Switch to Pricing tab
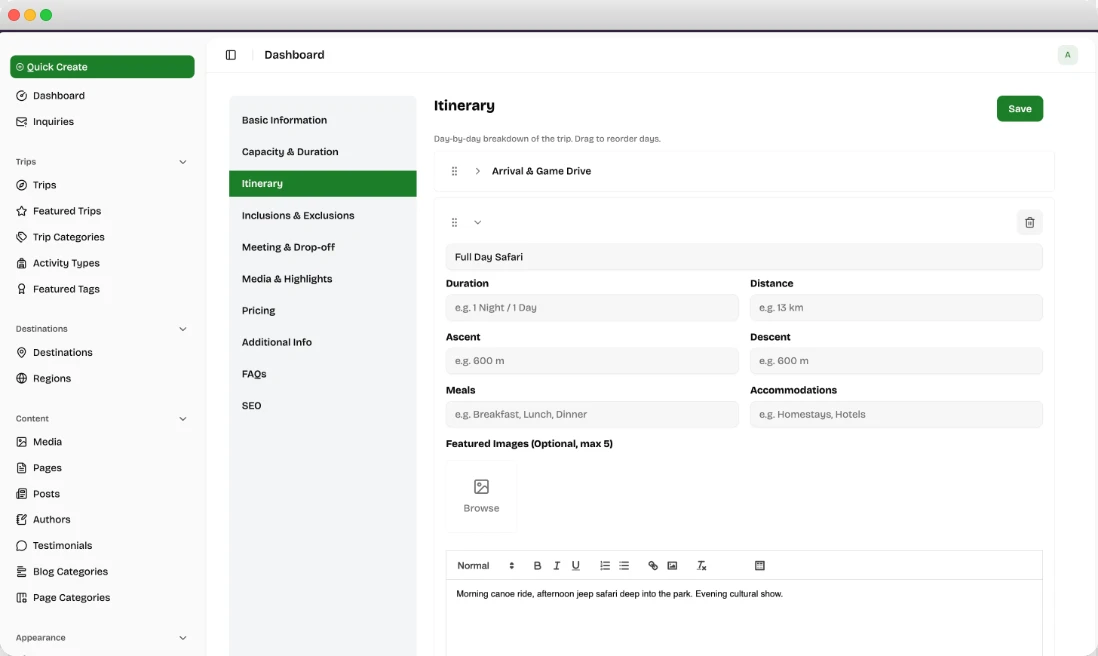 [323, 310]
